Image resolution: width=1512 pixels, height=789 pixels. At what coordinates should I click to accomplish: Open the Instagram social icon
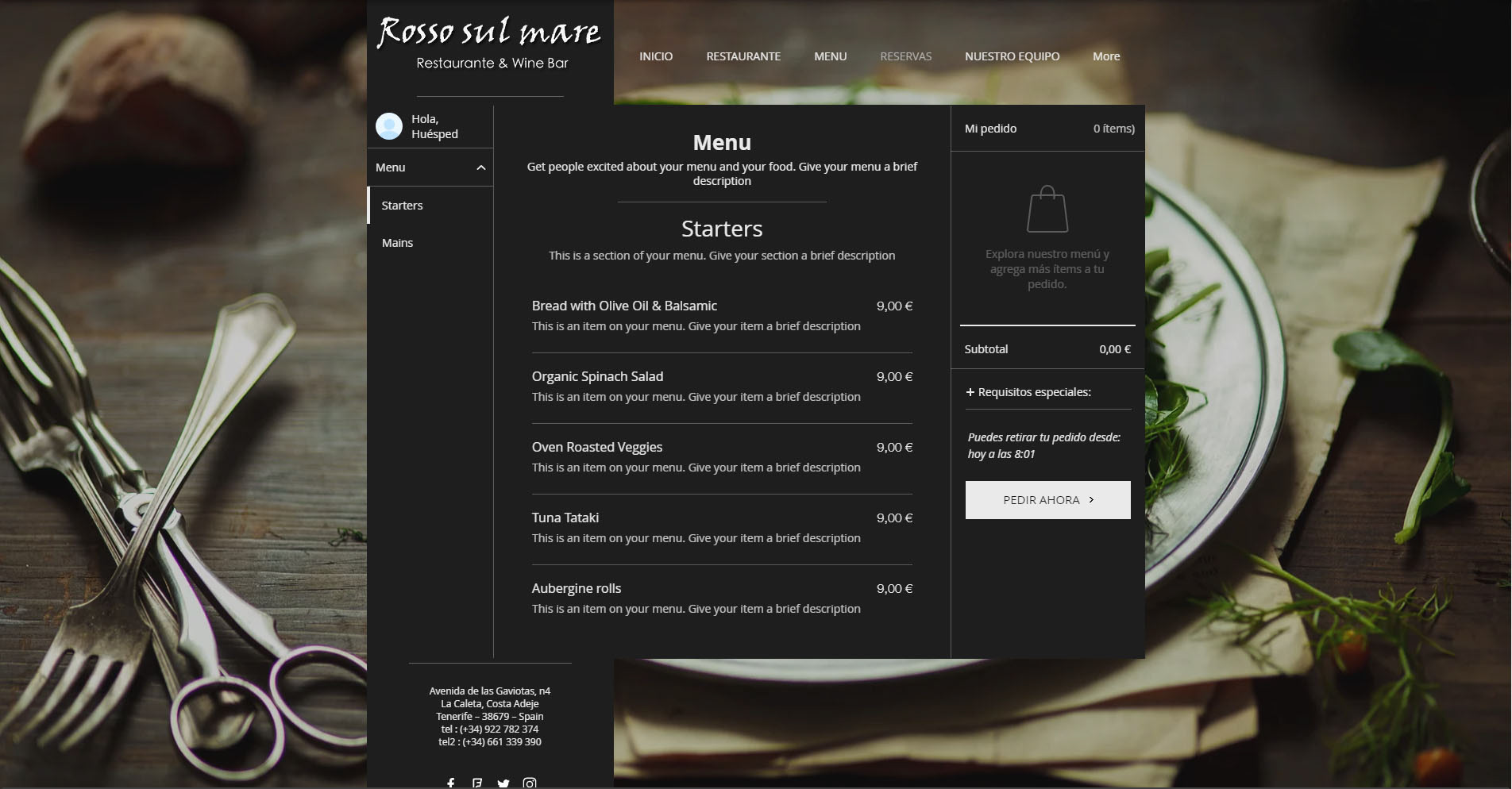coord(530,783)
